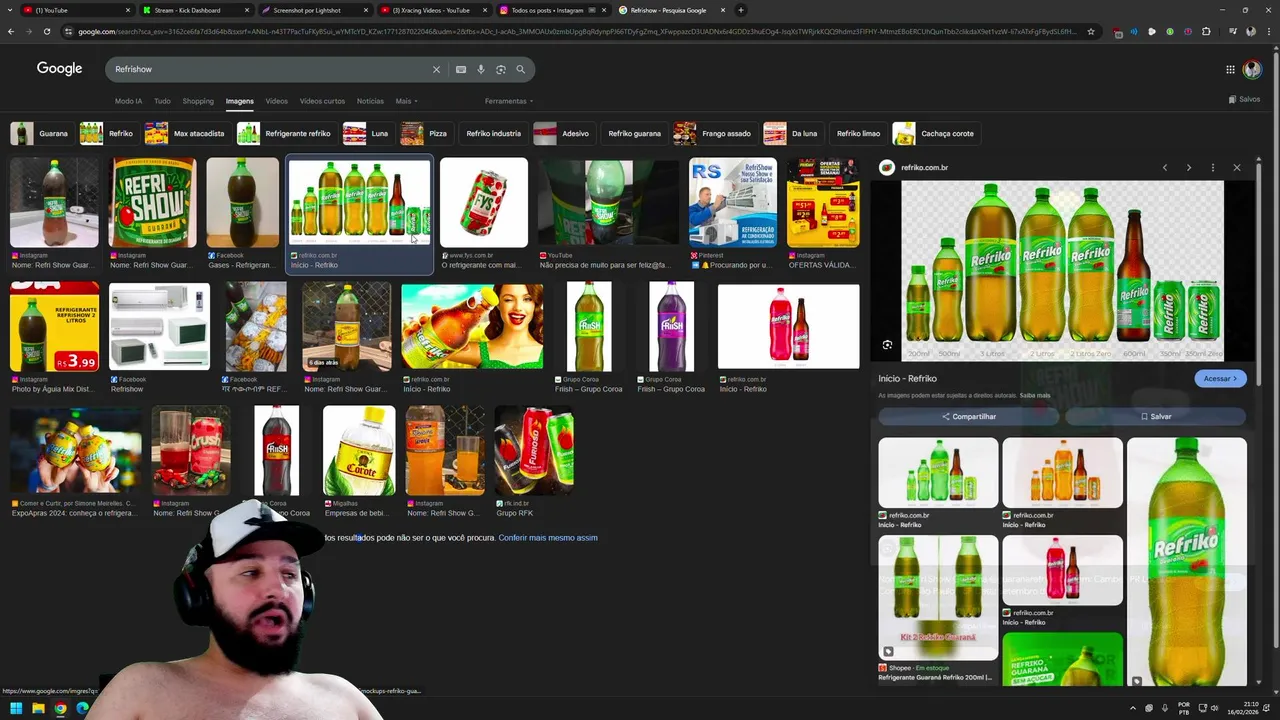This screenshot has height=720, width=1280.
Task: Open File Explorer from the taskbar
Action: 38,709
